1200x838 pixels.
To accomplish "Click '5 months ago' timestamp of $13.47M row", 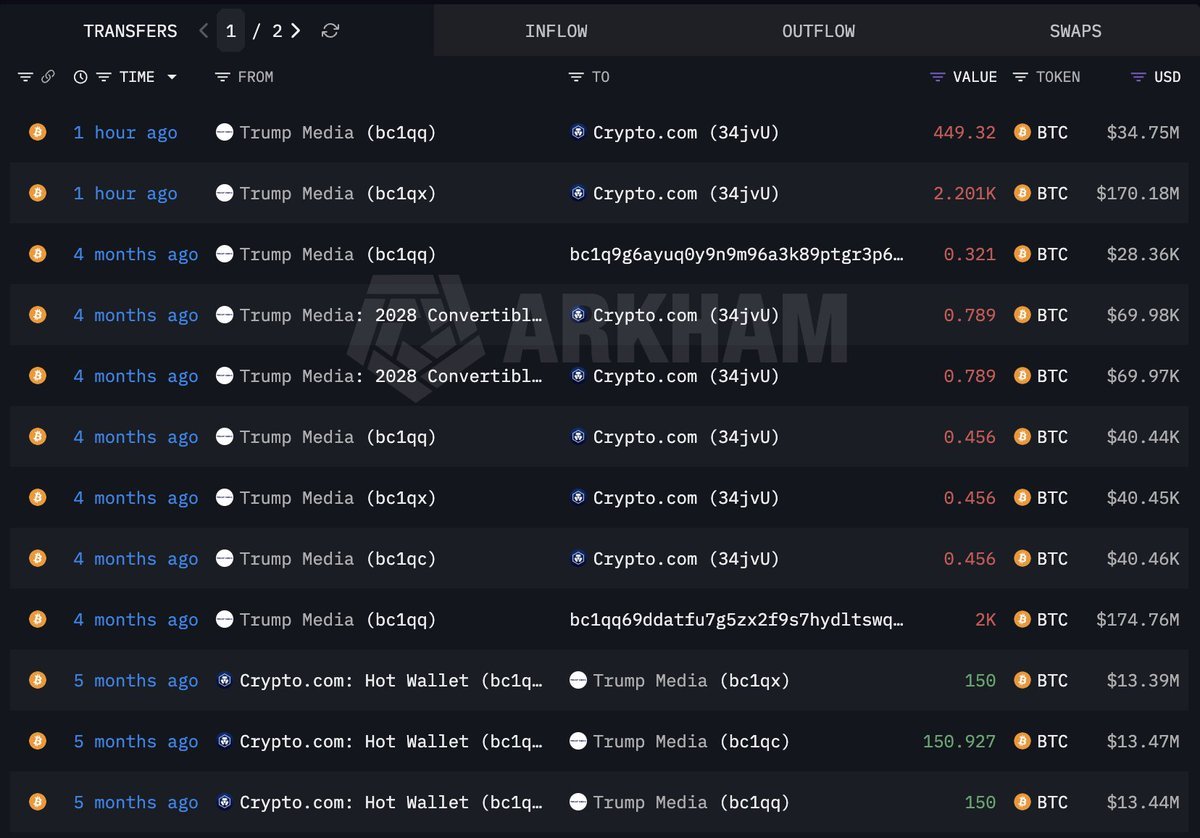I will [136, 741].
